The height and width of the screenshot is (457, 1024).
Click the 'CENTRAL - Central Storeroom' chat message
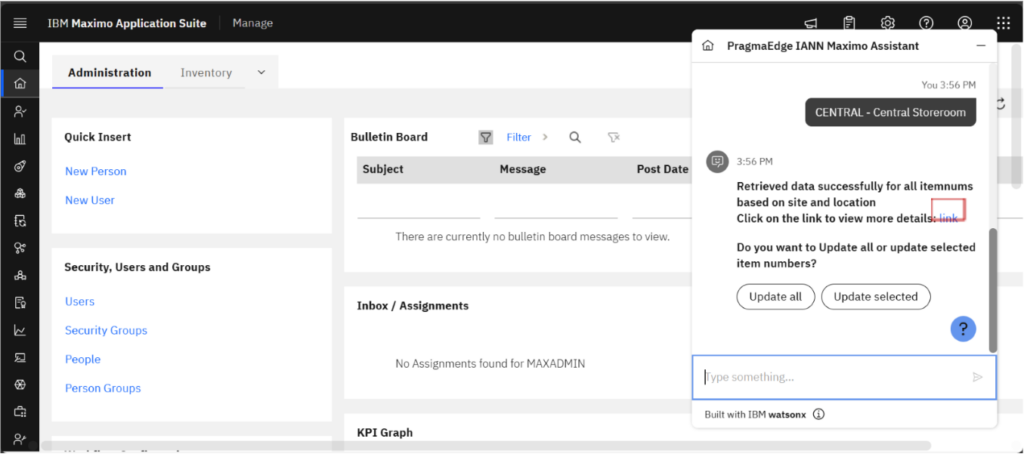click(x=890, y=112)
